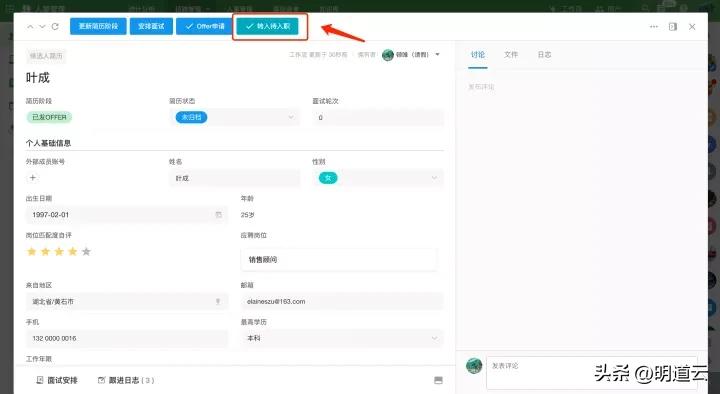
Task: Click the 转入待入职 button
Action: pyautogui.click(x=268, y=26)
